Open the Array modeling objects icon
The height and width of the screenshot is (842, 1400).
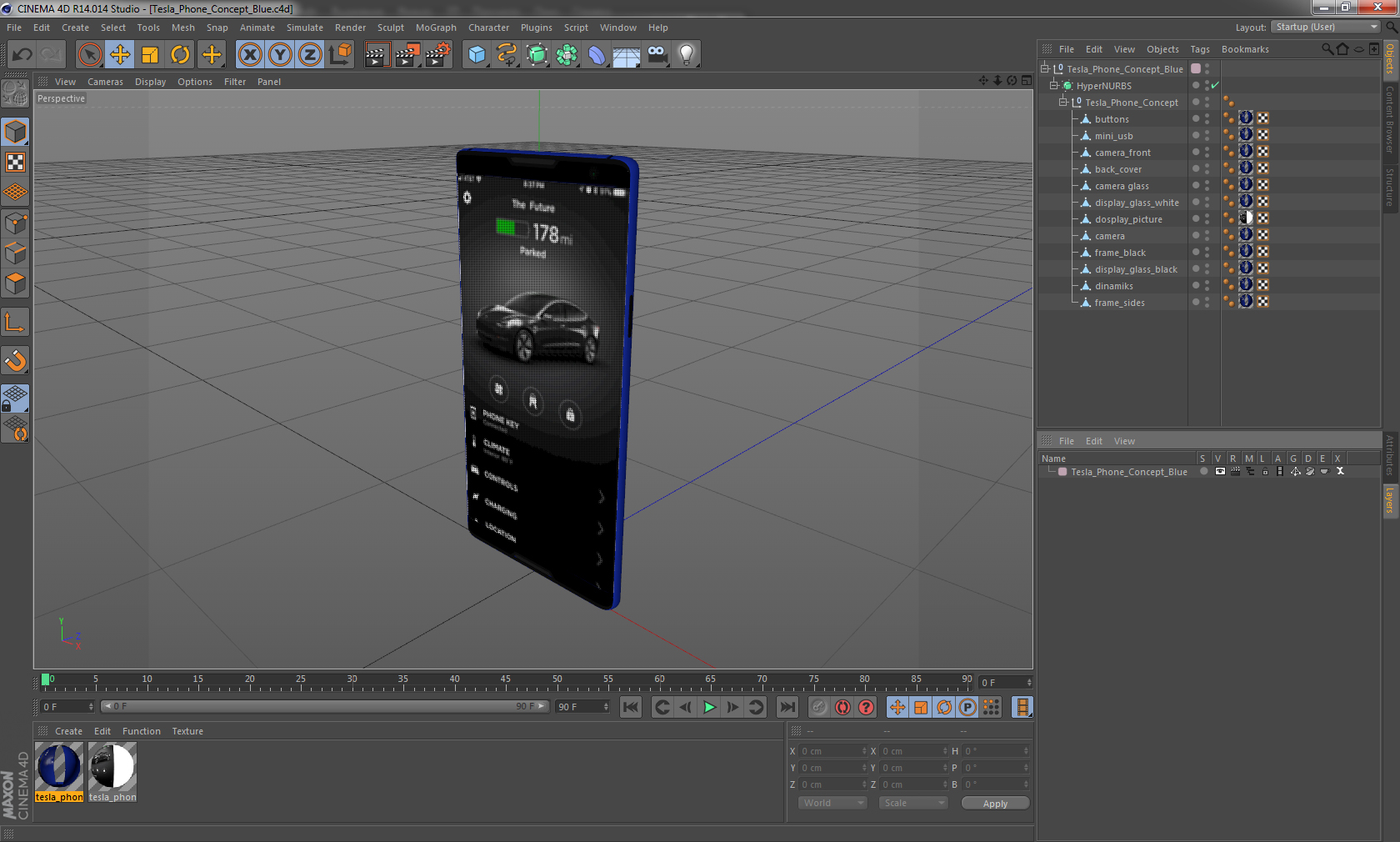point(567,55)
